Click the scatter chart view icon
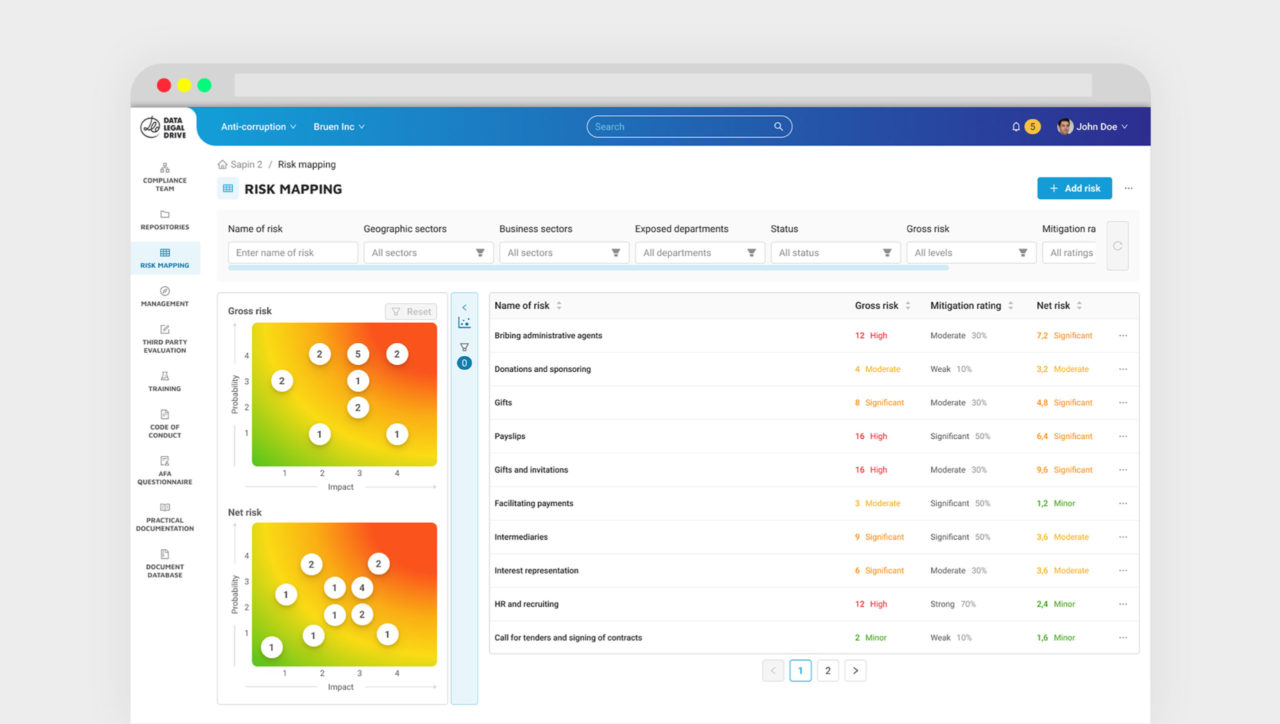This screenshot has width=1280, height=724. [464, 323]
